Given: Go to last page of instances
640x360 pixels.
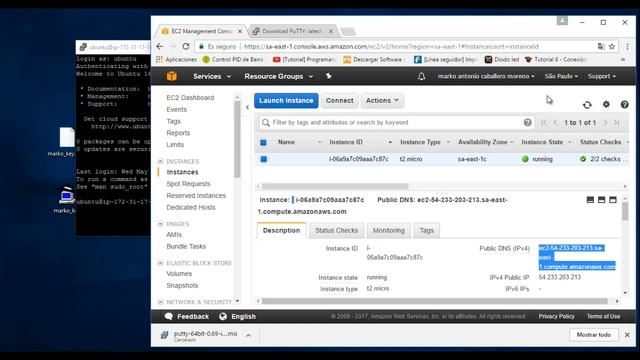Looking at the screenshot, I should [x=616, y=122].
